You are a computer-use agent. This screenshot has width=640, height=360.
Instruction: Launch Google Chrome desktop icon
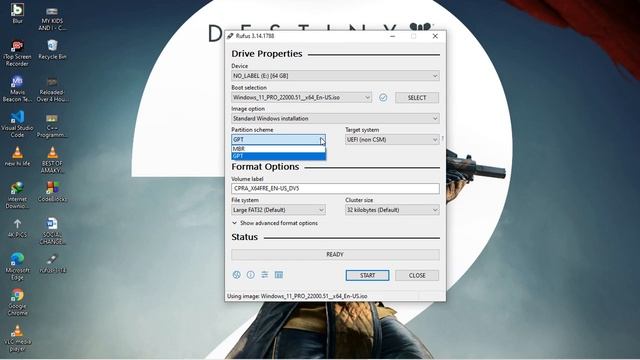[17, 302]
